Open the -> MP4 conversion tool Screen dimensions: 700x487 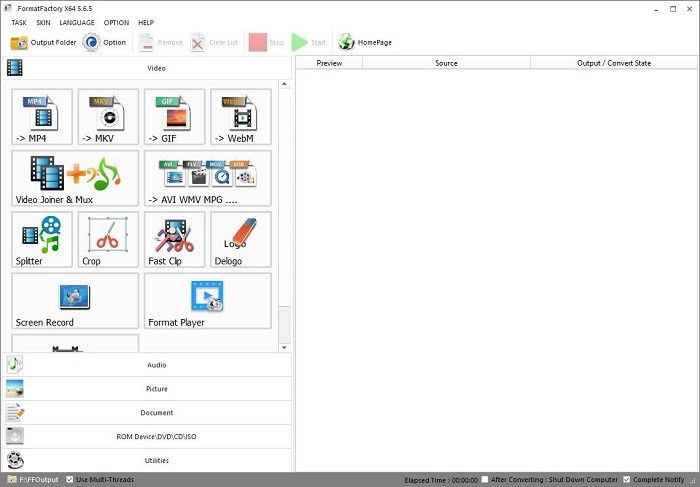[42, 117]
